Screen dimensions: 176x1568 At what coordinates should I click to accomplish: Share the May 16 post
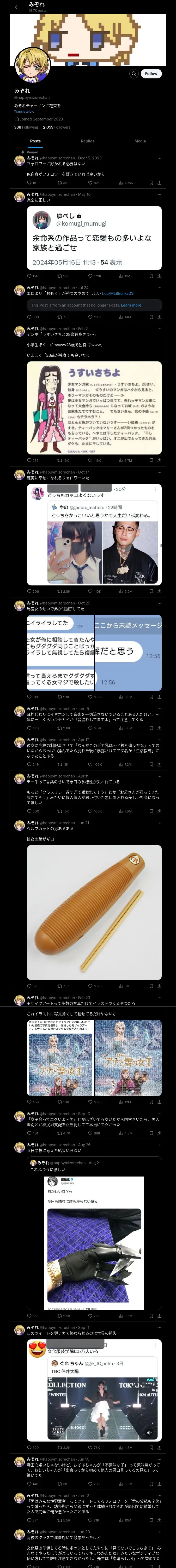(160, 276)
